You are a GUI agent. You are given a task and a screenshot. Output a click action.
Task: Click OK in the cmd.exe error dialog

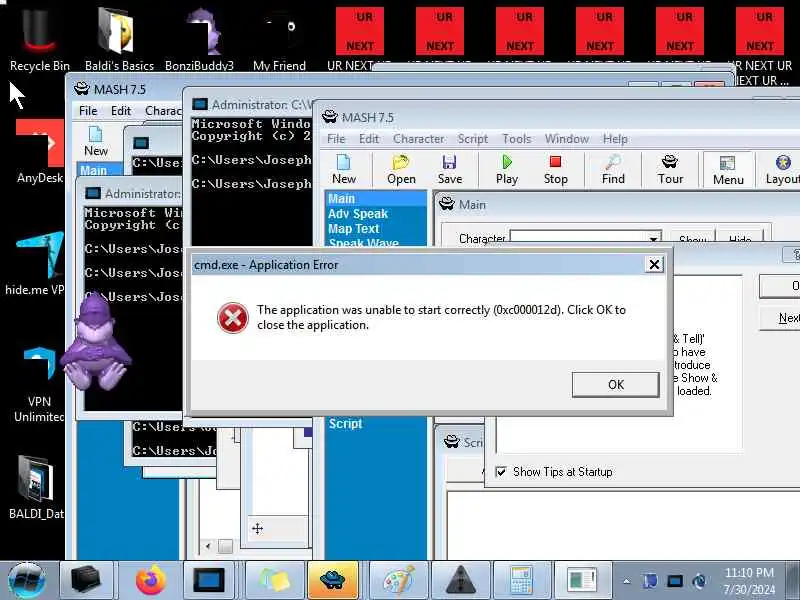(x=615, y=384)
